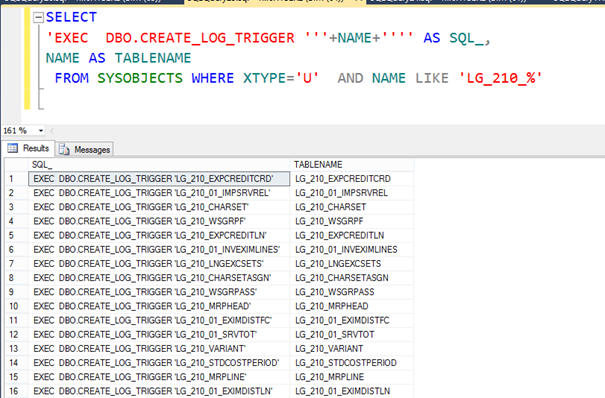The image size is (605, 398).
Task: Click TABLENAME cell LG_210_STDCOSTPERIOD
Action: (x=352, y=363)
